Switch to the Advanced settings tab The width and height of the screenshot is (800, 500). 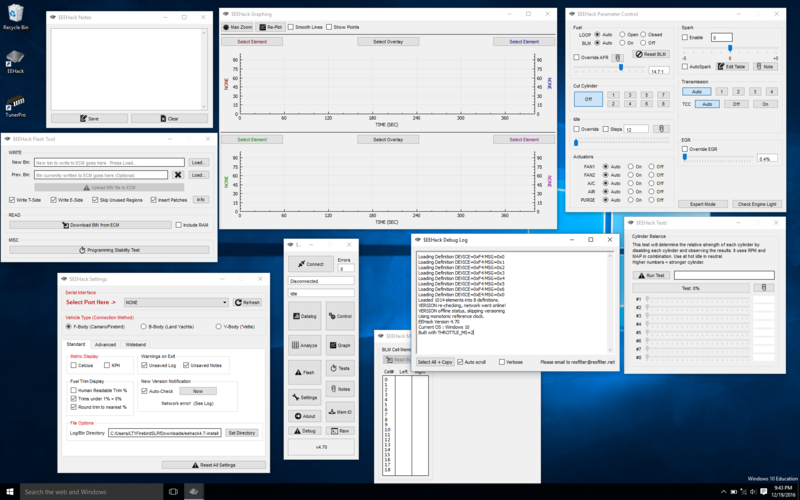click(105, 344)
